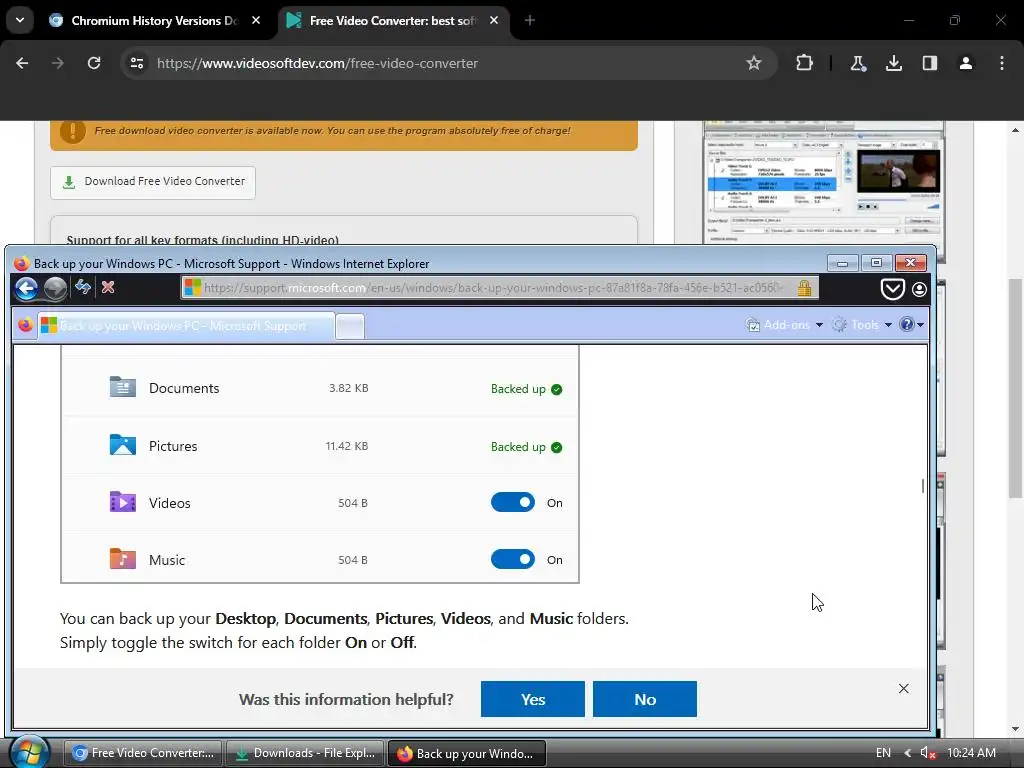Answer No to the helpful prompt

click(x=645, y=699)
